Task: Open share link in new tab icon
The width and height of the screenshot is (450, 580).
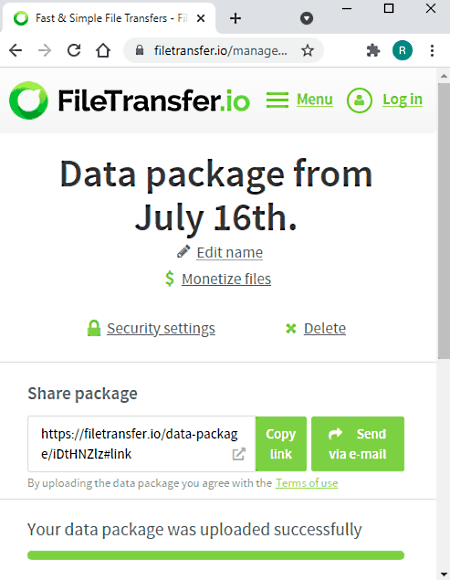Action: (x=239, y=454)
